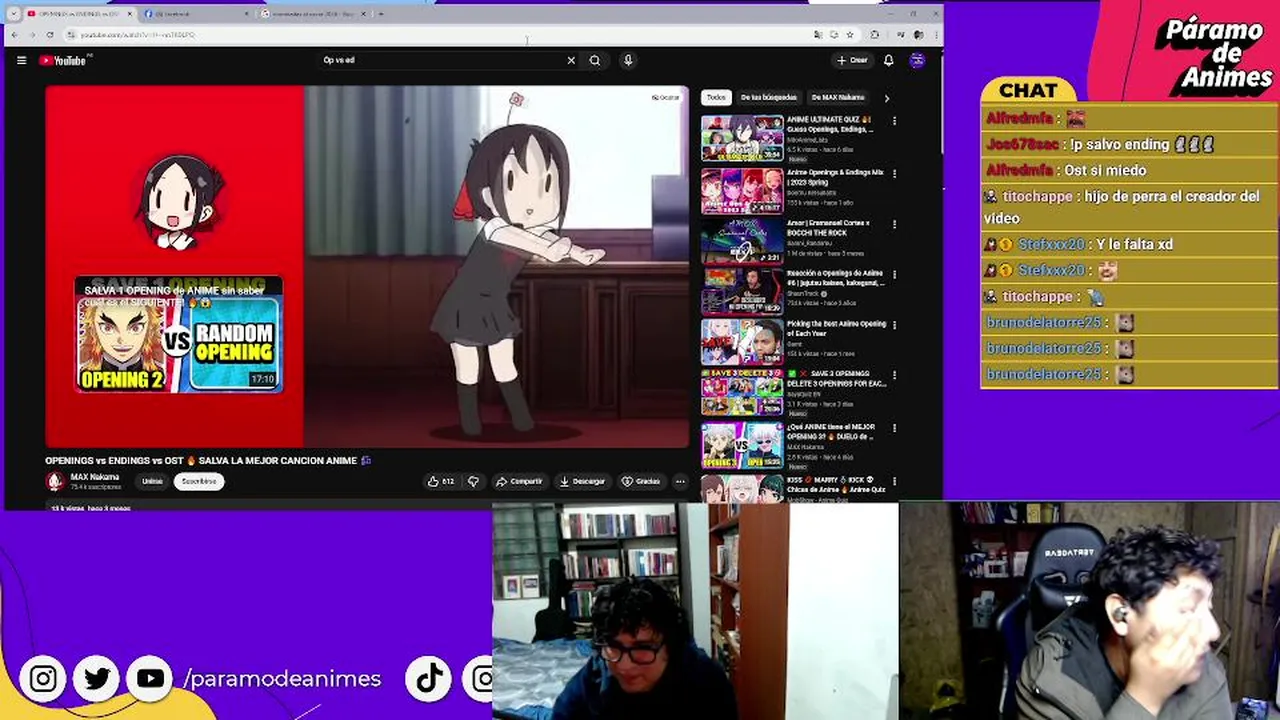Open the ¿Qué ANIME tiene el MEJOR OPENING thumbnail
Viewport: 1280px width, 720px height.
[x=742, y=445]
